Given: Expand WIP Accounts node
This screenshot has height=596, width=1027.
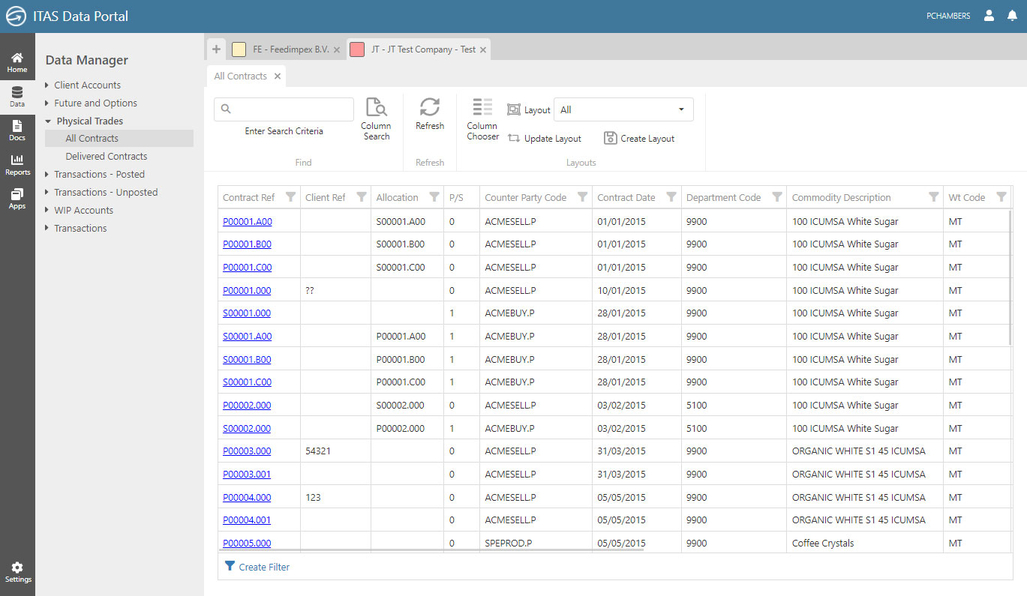Looking at the screenshot, I should tap(47, 210).
